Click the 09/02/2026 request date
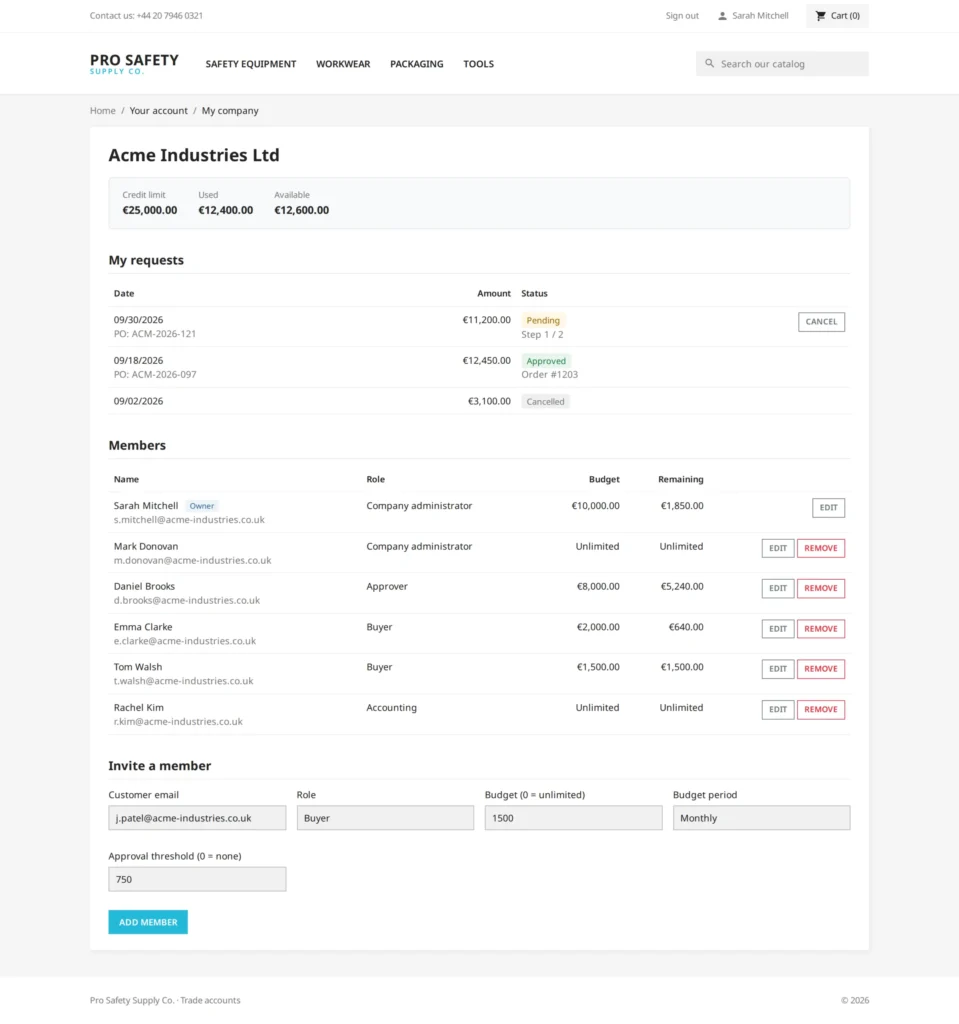The width and height of the screenshot is (959, 1024). pyautogui.click(x=138, y=401)
